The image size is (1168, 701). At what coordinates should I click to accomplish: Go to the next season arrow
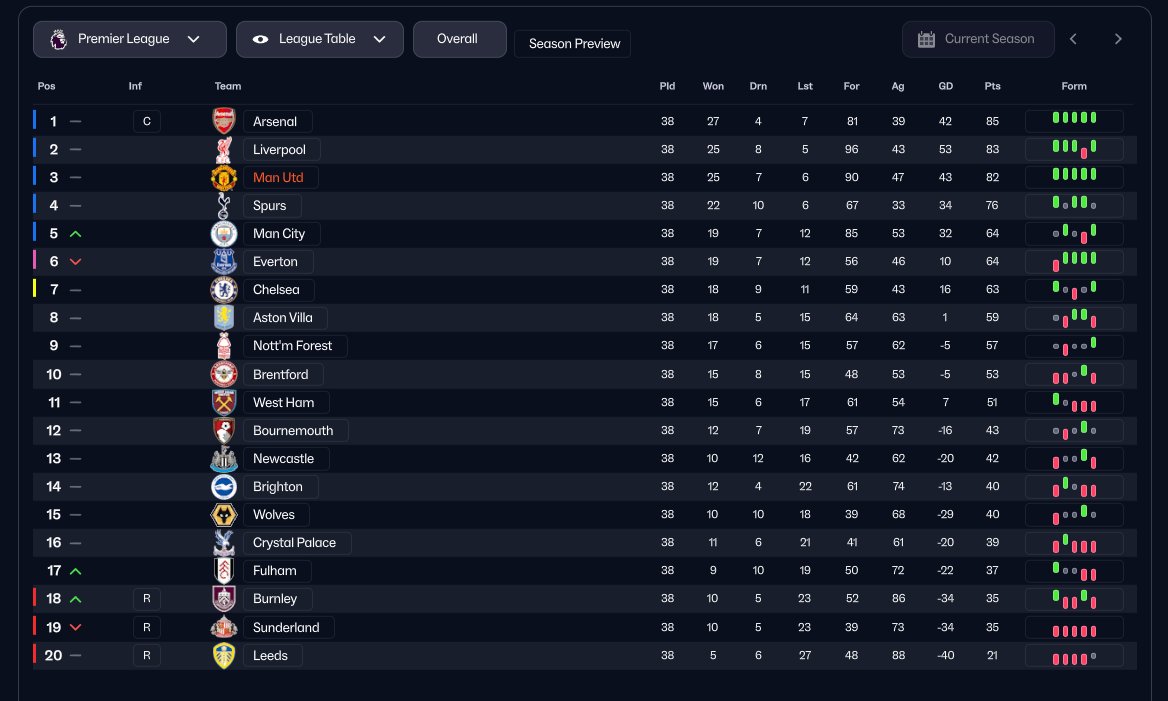pos(1118,39)
